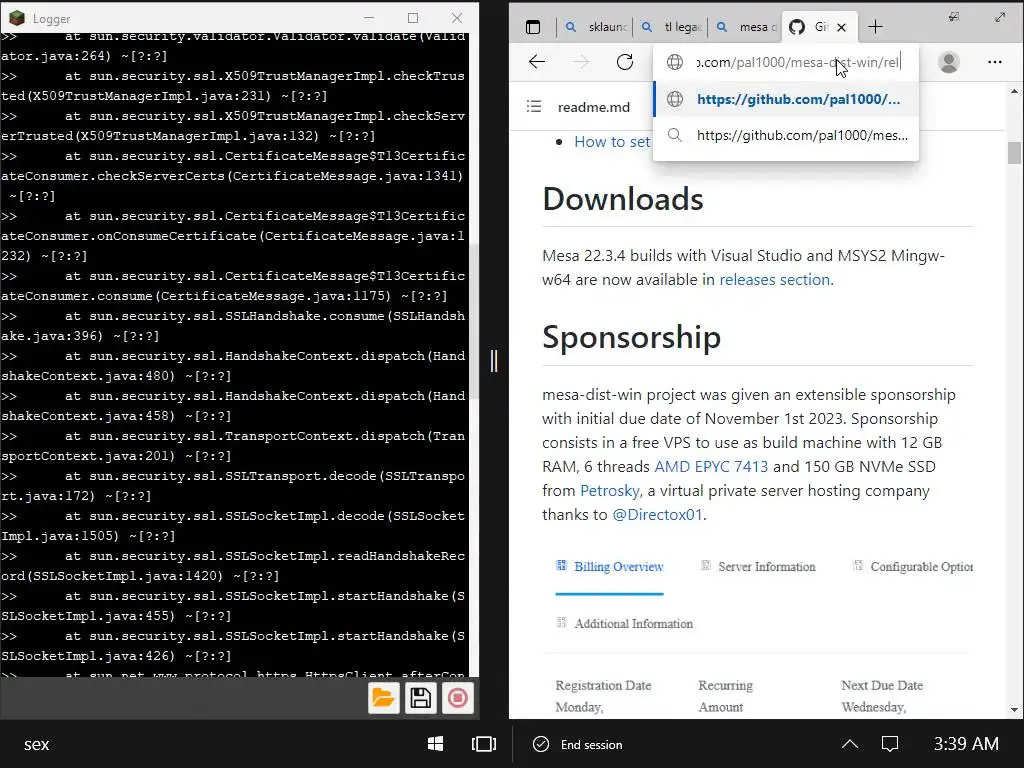Image resolution: width=1024 pixels, height=768 pixels.
Task: Open Configurable Options tab
Action: coord(913,567)
